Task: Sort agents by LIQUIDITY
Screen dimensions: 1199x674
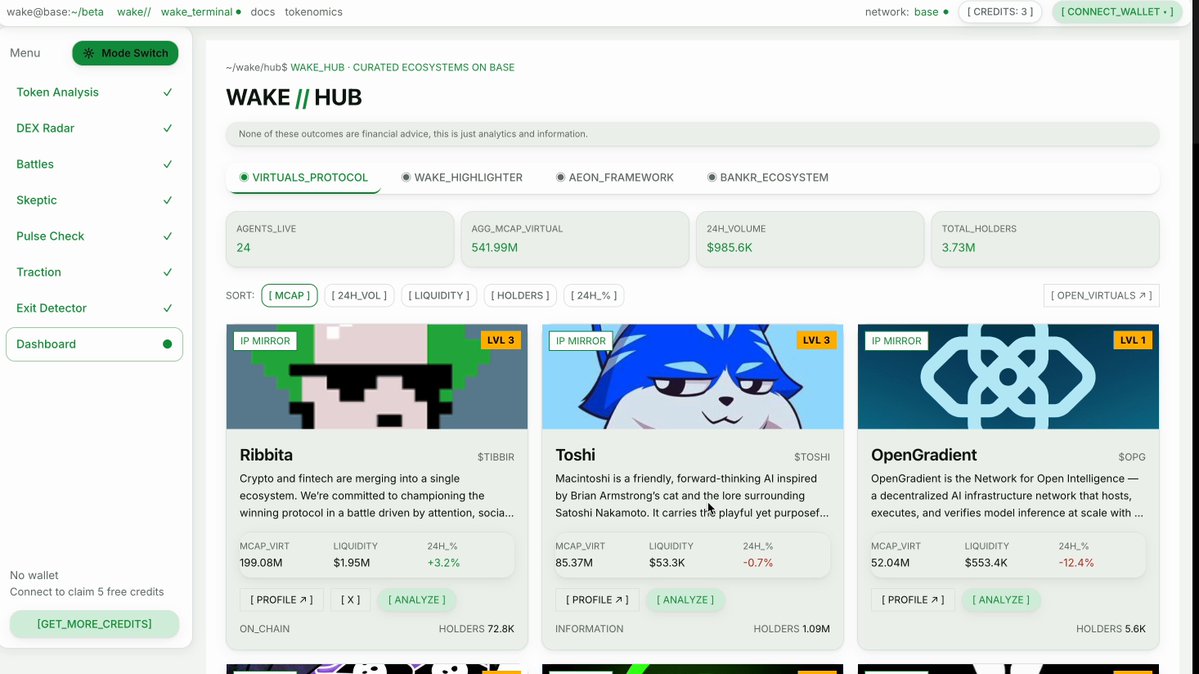Action: [x=439, y=295]
